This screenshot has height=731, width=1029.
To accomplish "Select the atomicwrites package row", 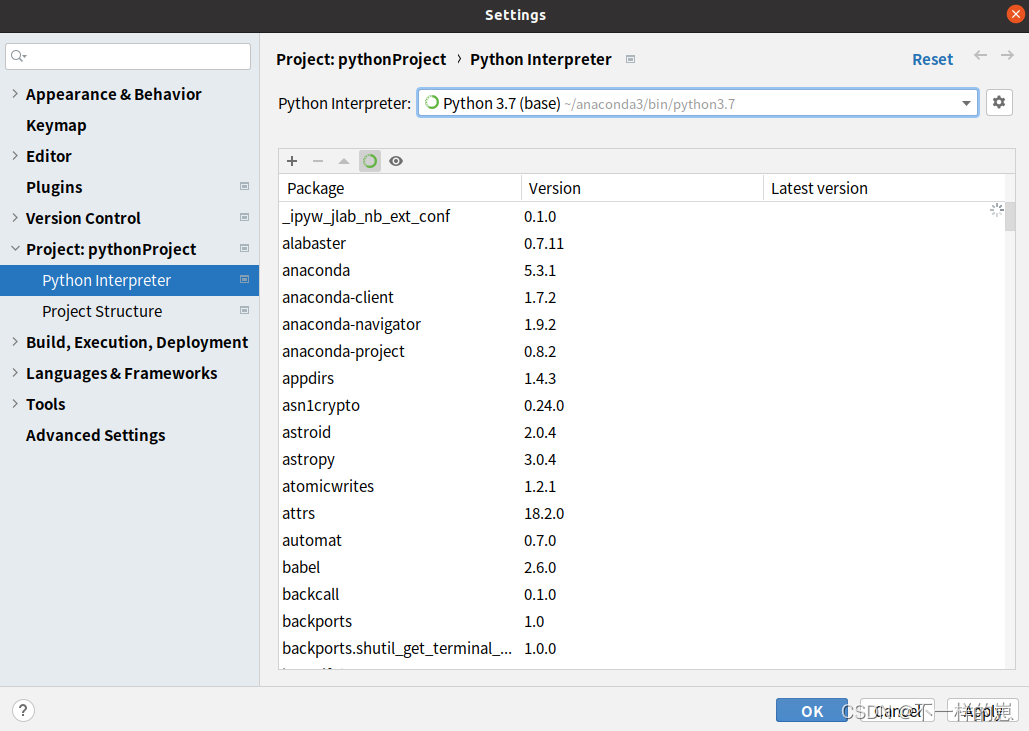I will coord(642,486).
